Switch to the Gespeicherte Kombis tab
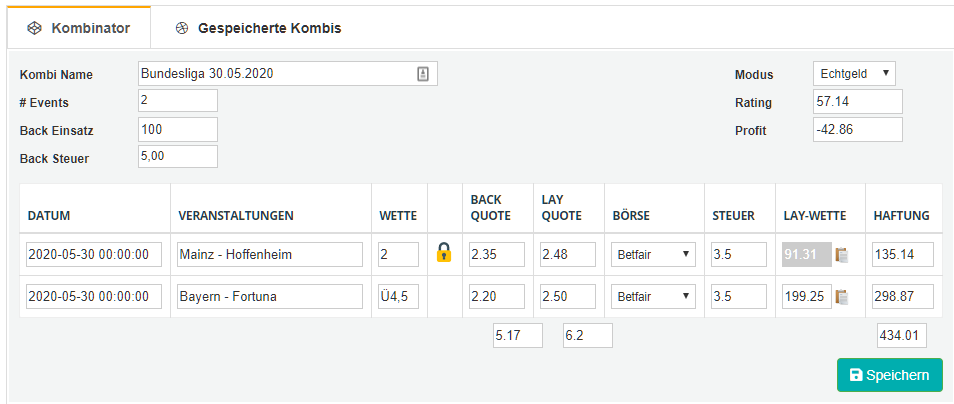This screenshot has width=954, height=404. pos(259,28)
